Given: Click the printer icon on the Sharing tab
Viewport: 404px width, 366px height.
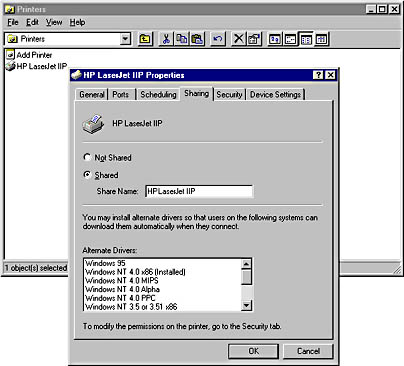Looking at the screenshot, I should (x=93, y=124).
